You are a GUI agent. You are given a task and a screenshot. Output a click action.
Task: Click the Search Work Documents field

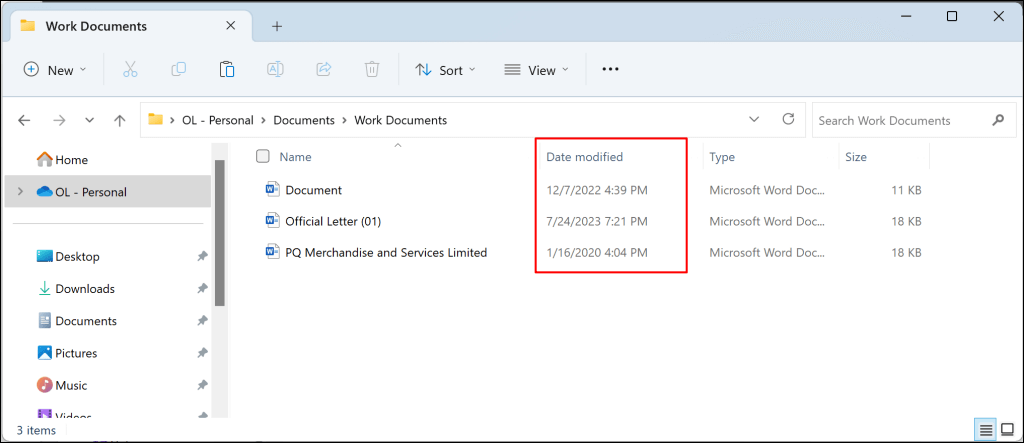coord(900,120)
